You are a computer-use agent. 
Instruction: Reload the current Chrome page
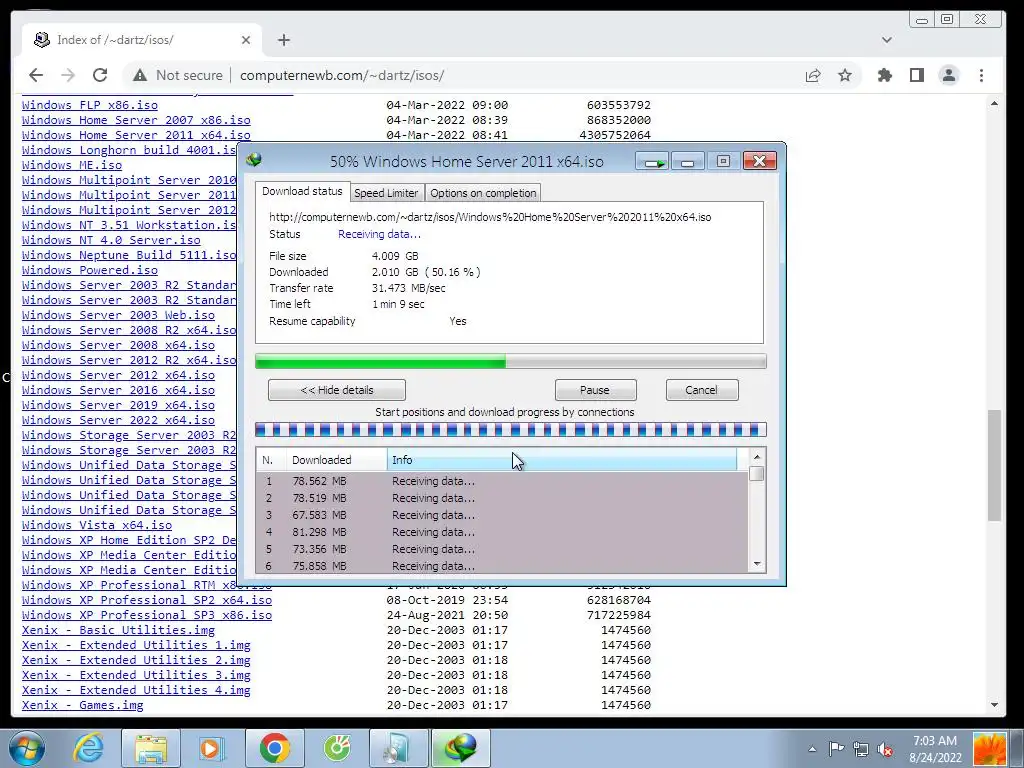coord(100,75)
